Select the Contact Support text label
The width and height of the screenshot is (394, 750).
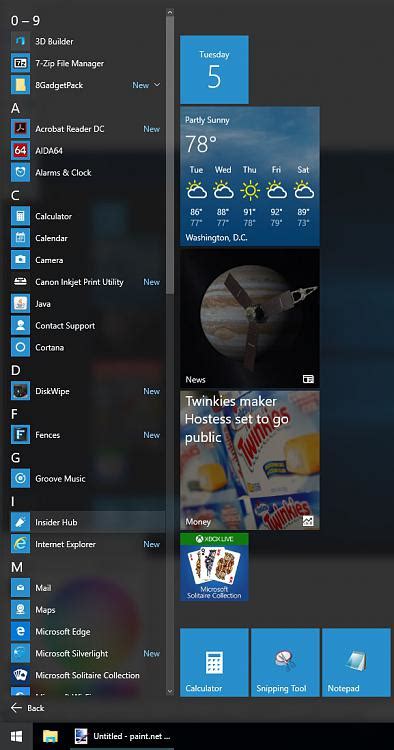click(x=65, y=326)
